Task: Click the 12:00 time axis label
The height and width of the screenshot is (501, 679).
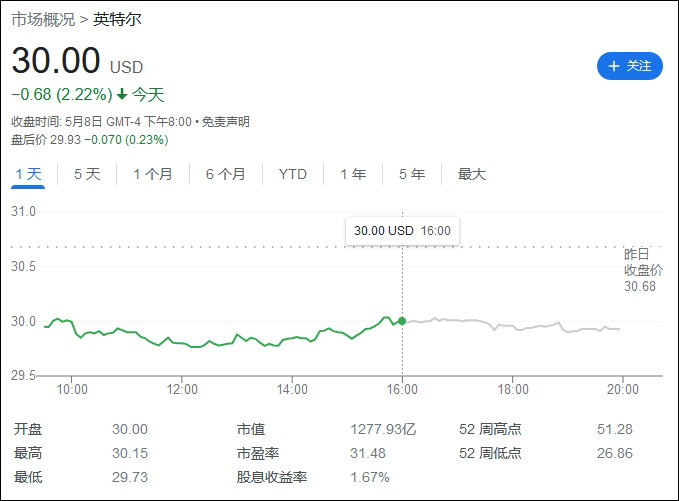Action: point(182,389)
